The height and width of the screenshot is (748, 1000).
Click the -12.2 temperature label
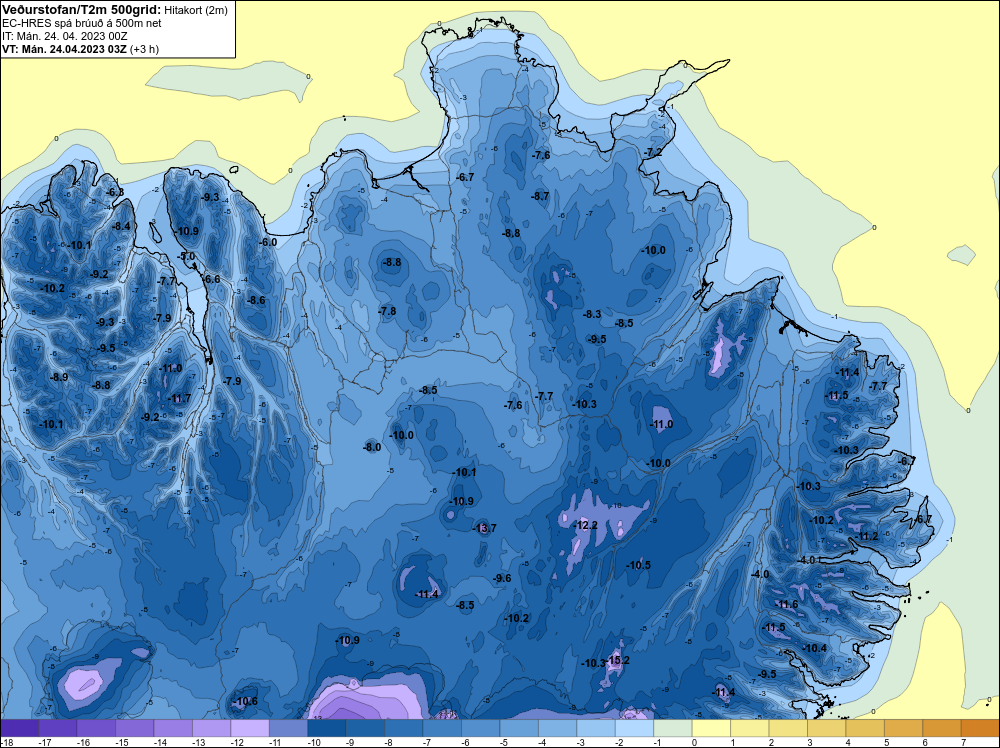(x=586, y=525)
